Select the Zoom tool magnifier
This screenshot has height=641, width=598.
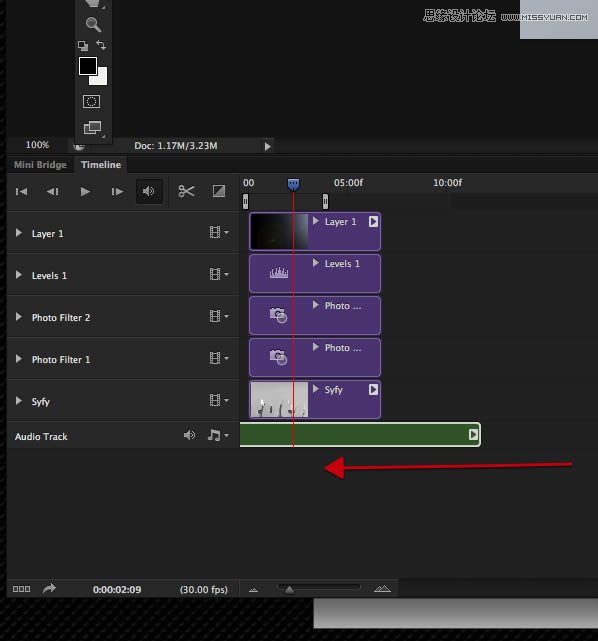click(x=93, y=25)
